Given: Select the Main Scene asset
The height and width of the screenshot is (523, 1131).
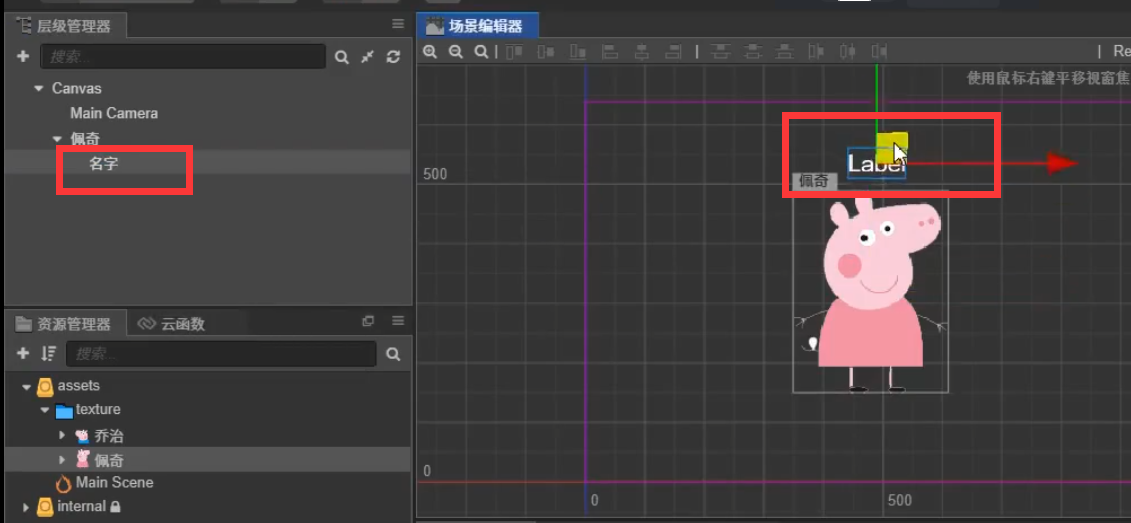Looking at the screenshot, I should pos(114,482).
